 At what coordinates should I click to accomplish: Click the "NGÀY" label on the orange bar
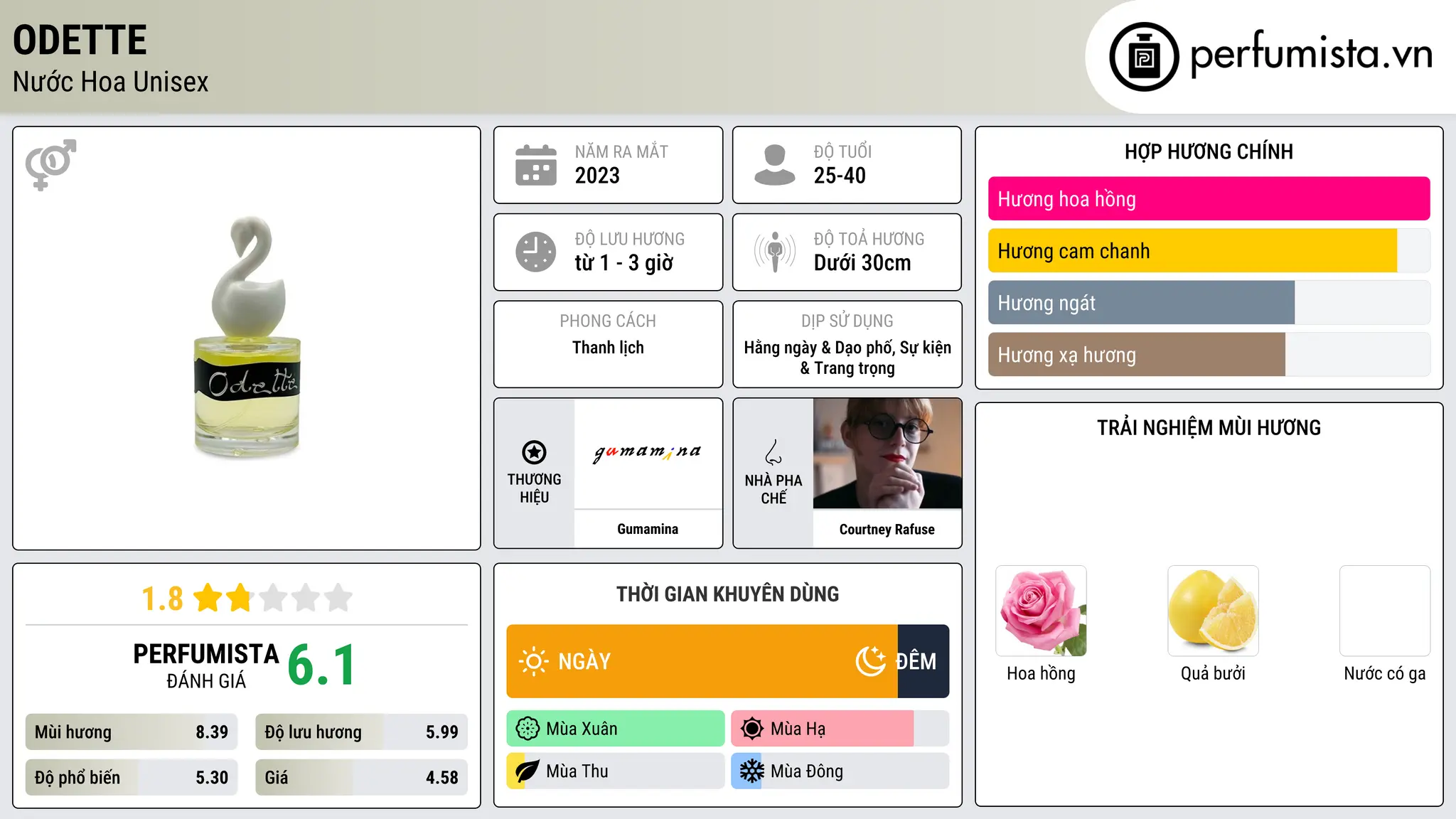(x=584, y=662)
